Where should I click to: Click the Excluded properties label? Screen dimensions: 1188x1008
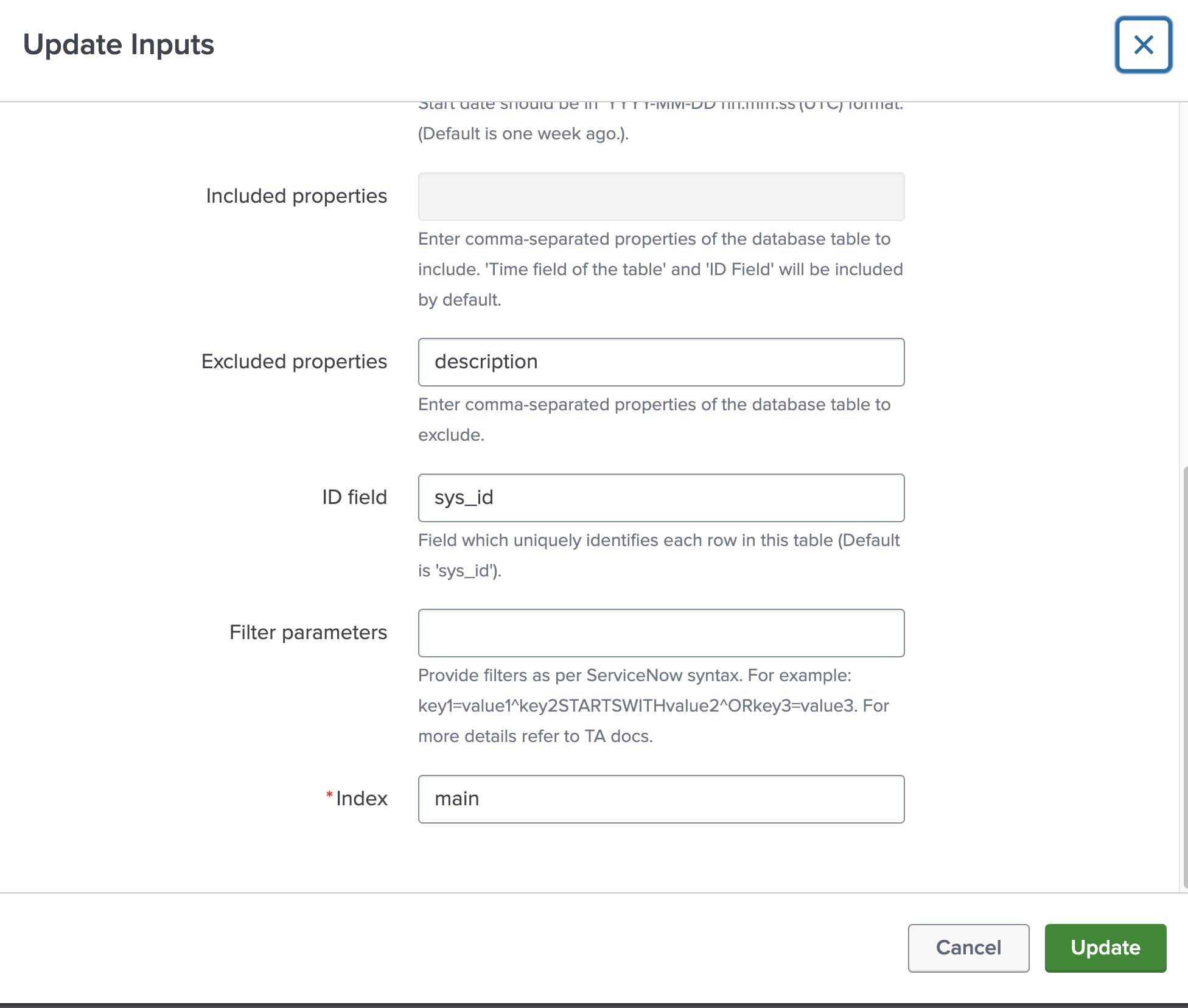pyautogui.click(x=294, y=360)
